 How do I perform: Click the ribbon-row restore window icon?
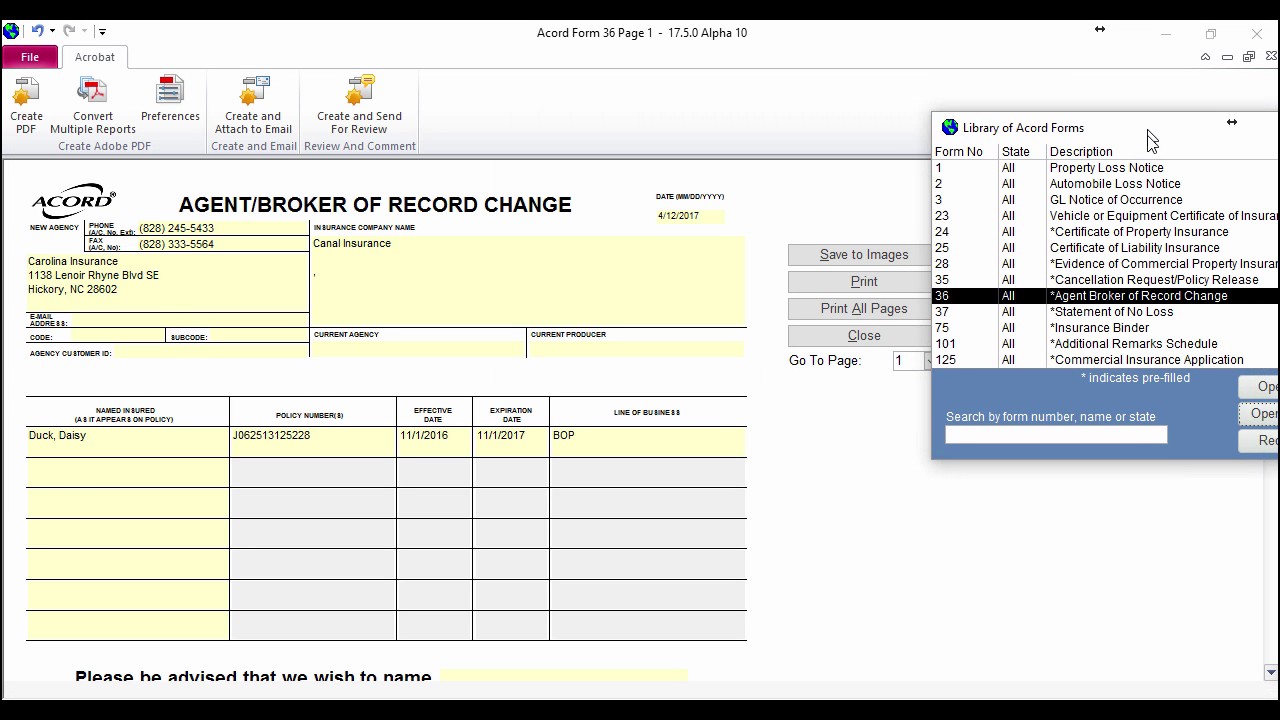click(x=1249, y=57)
